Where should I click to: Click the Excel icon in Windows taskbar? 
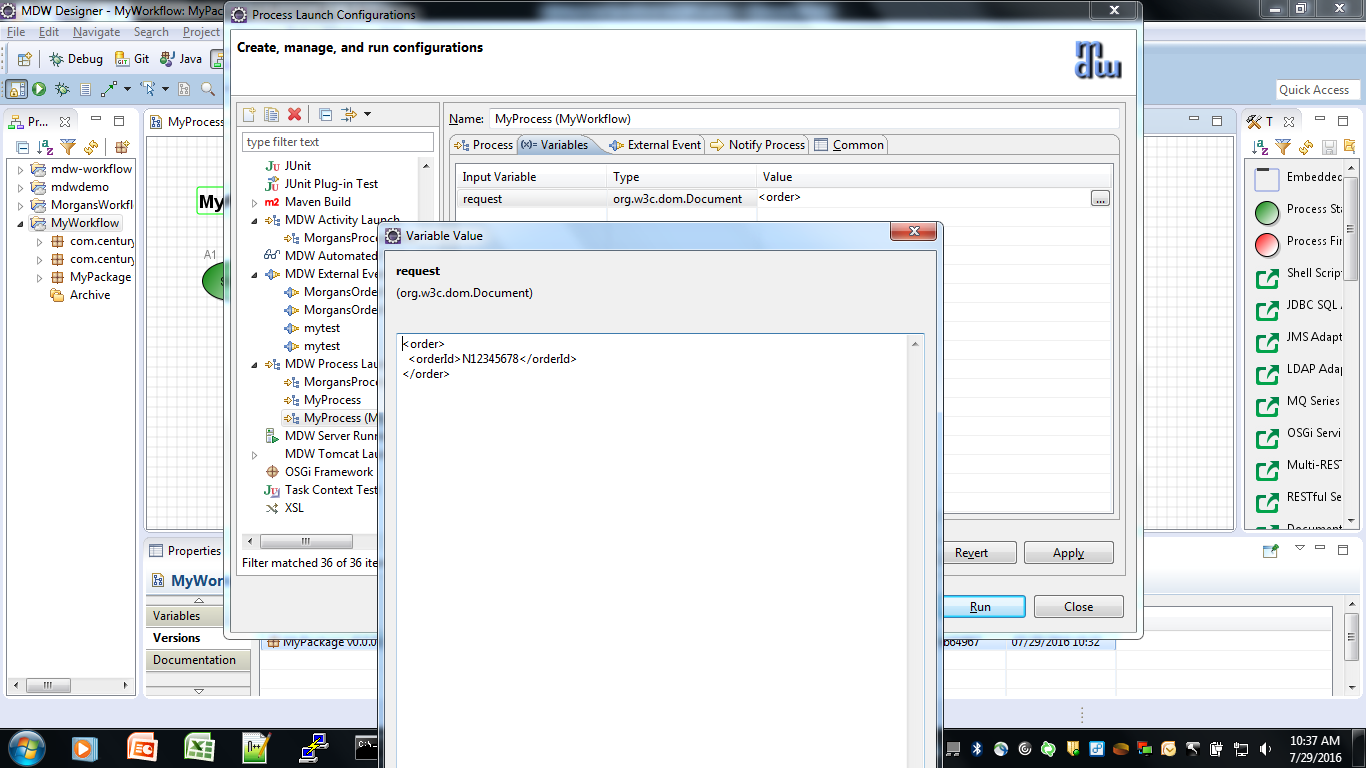(x=200, y=747)
